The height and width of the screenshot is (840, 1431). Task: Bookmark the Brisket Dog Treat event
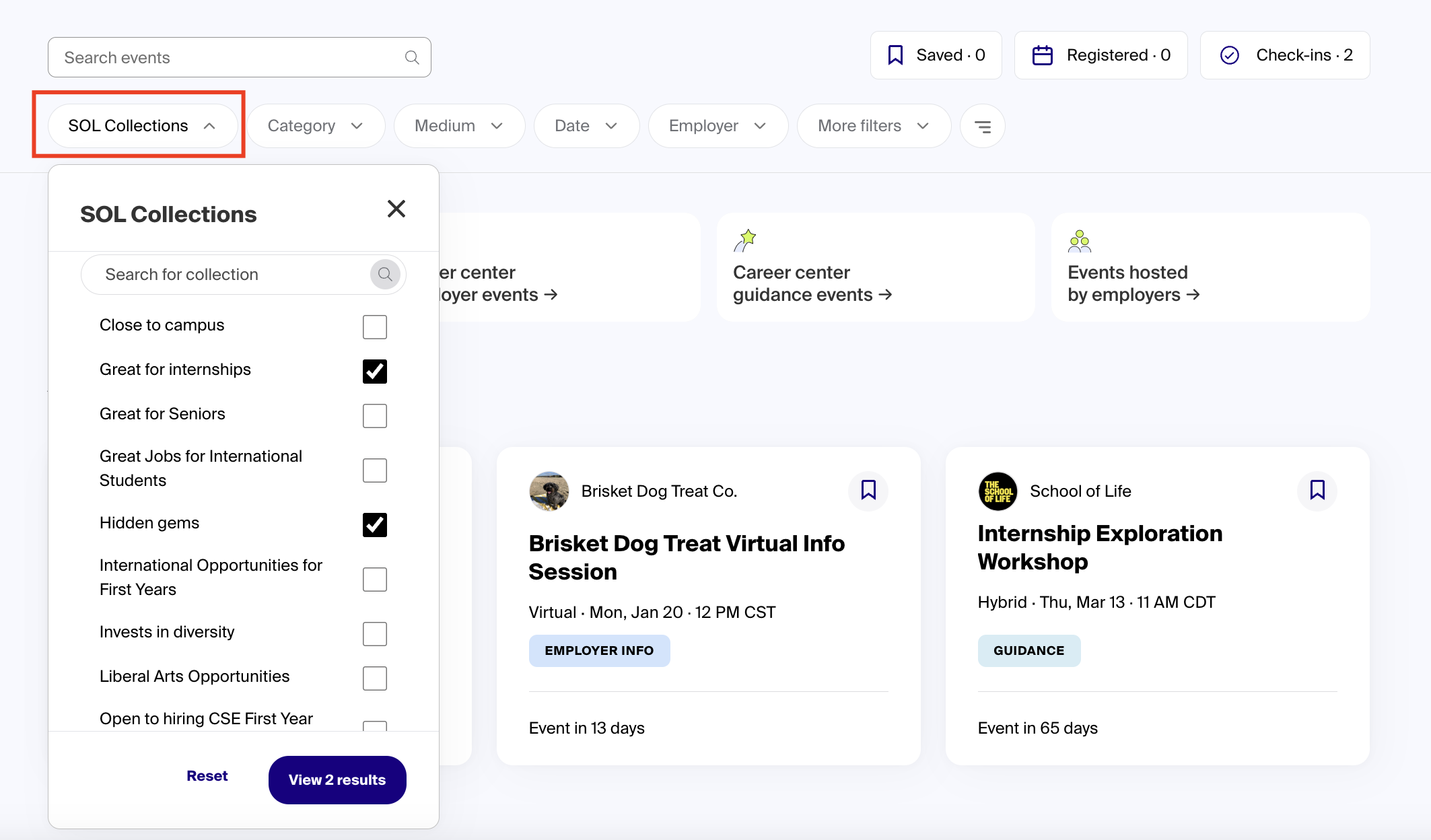point(868,490)
